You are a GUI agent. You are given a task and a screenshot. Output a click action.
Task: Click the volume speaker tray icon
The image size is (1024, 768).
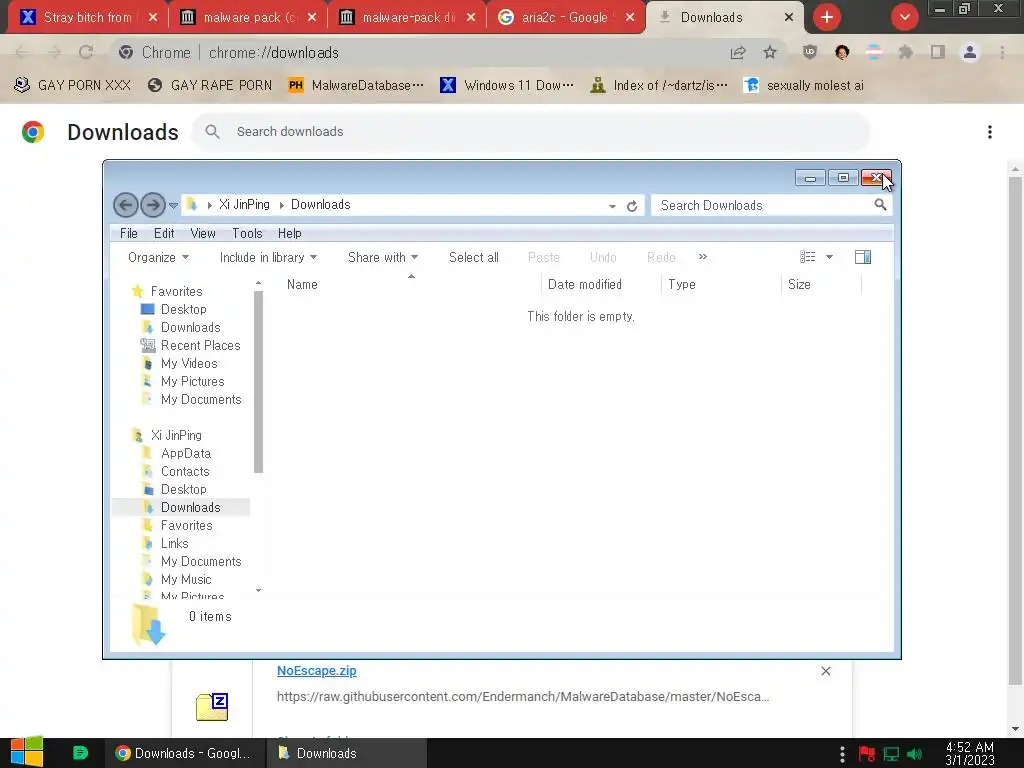[914, 754]
